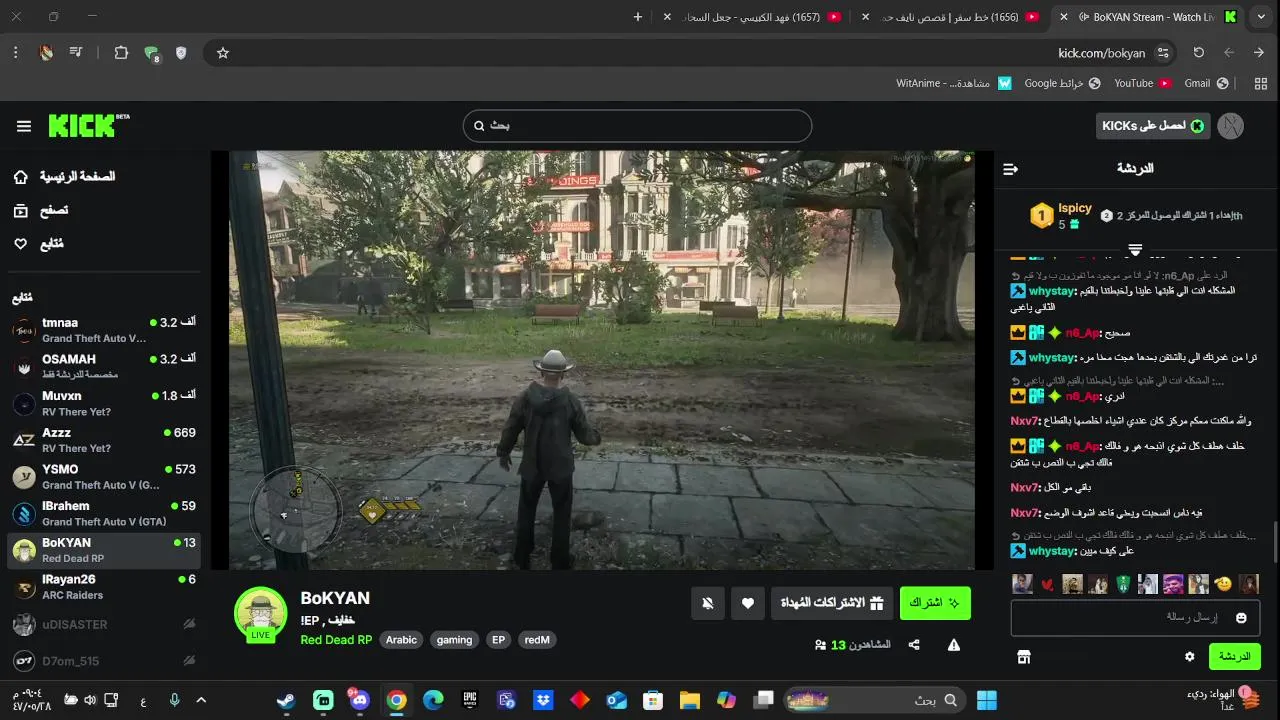This screenshot has width=1280, height=720.
Task: Report the stream via warning icon
Action: click(x=954, y=645)
